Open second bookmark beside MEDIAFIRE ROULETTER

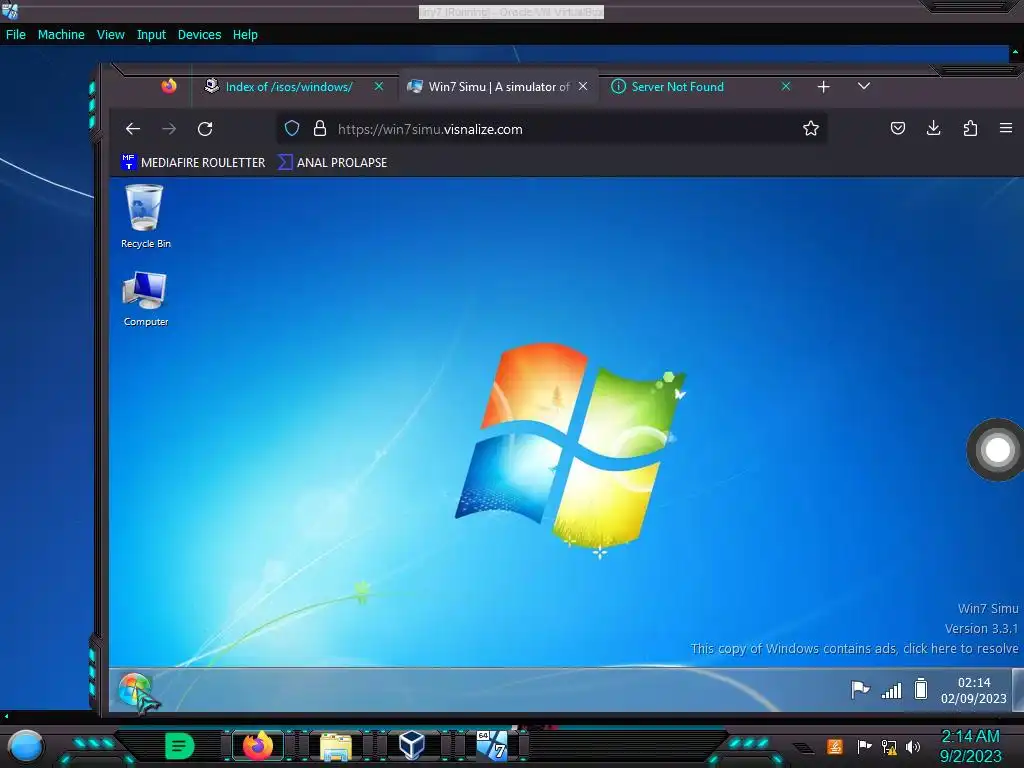coord(332,163)
